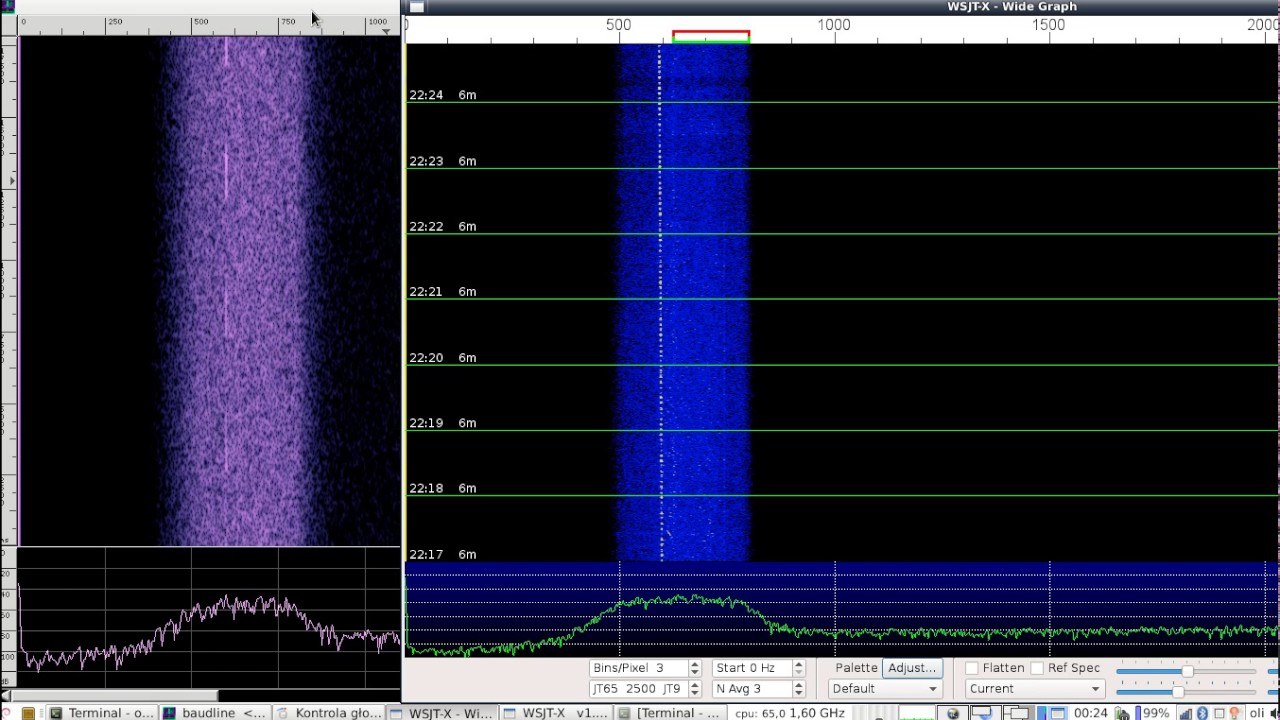Click the small square tray icon

(x=1218, y=713)
